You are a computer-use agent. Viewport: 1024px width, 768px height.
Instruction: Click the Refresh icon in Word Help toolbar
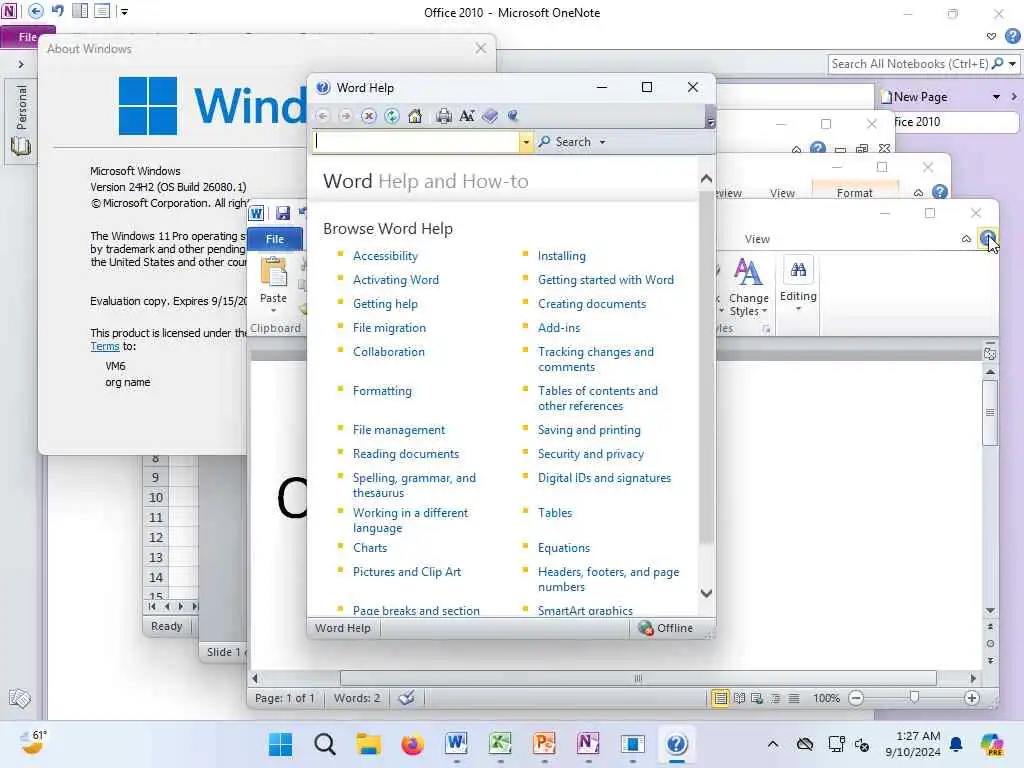pyautogui.click(x=392, y=116)
